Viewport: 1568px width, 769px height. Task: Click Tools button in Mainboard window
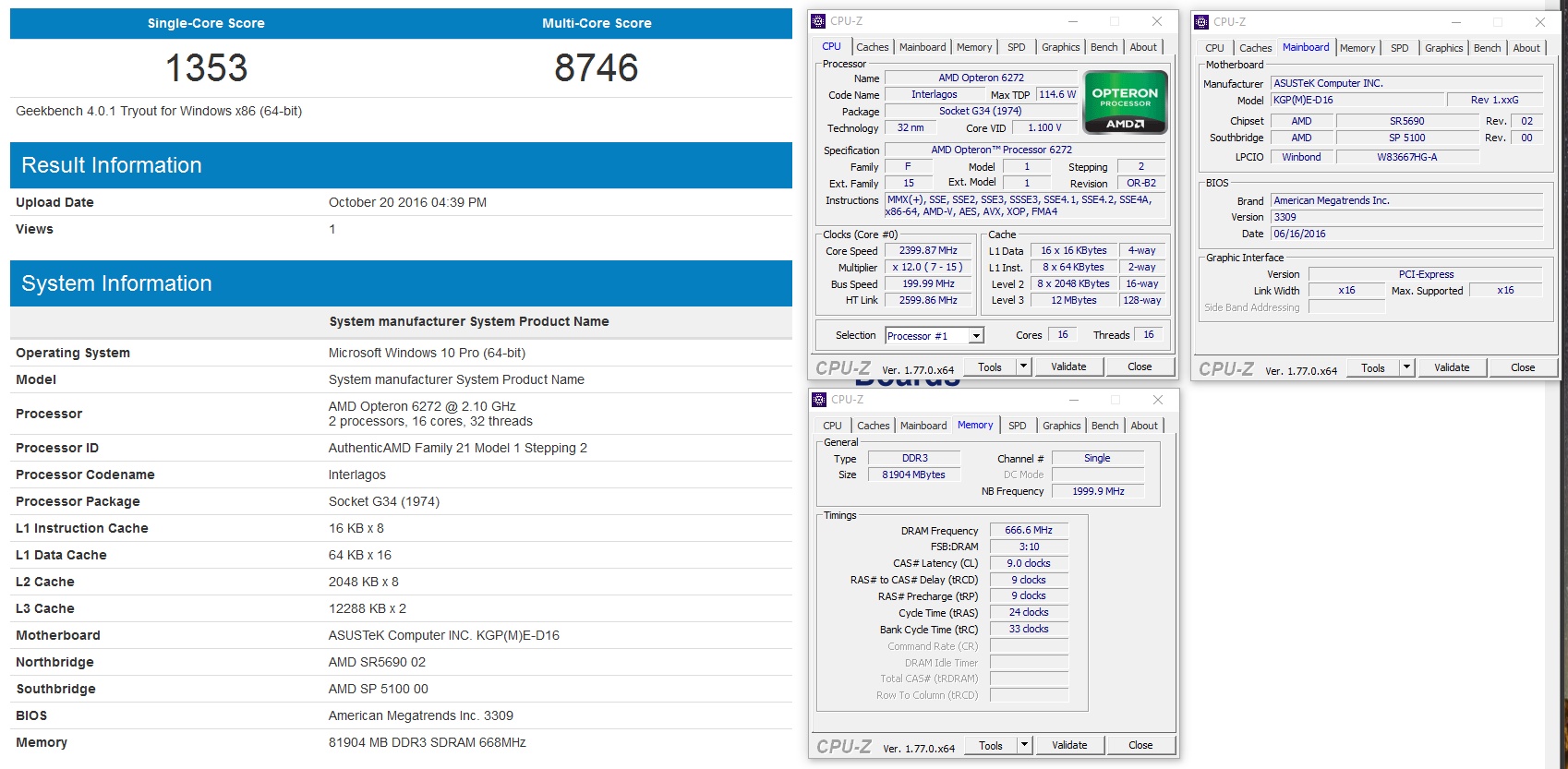click(1373, 367)
